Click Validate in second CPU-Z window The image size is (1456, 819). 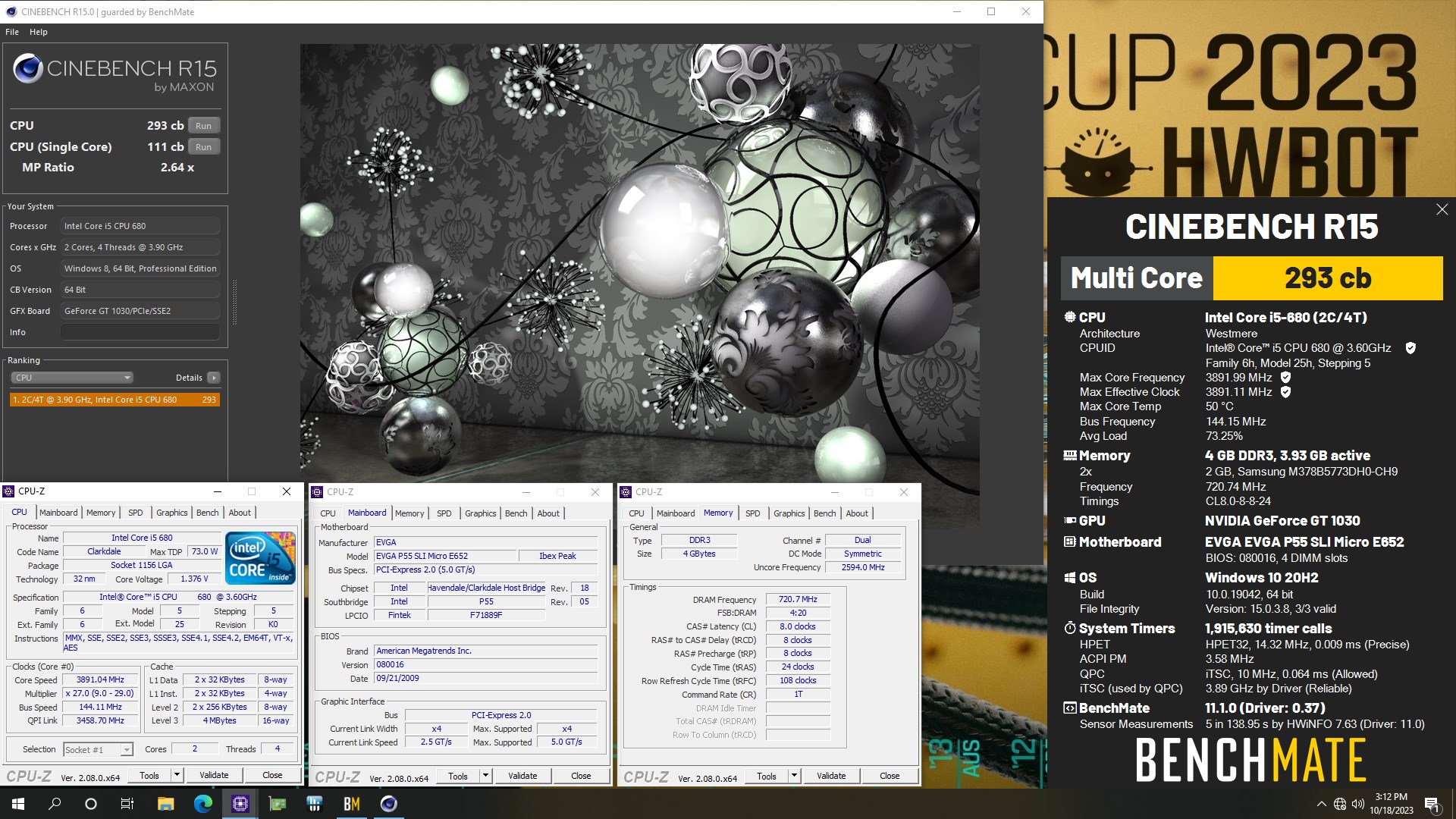click(522, 776)
